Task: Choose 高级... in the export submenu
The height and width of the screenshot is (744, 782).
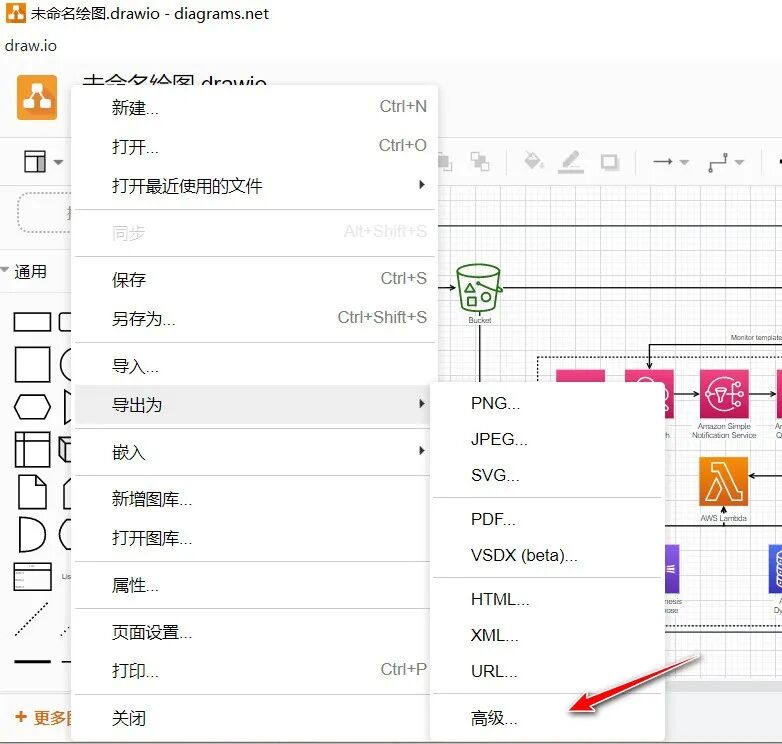Action: (x=494, y=718)
